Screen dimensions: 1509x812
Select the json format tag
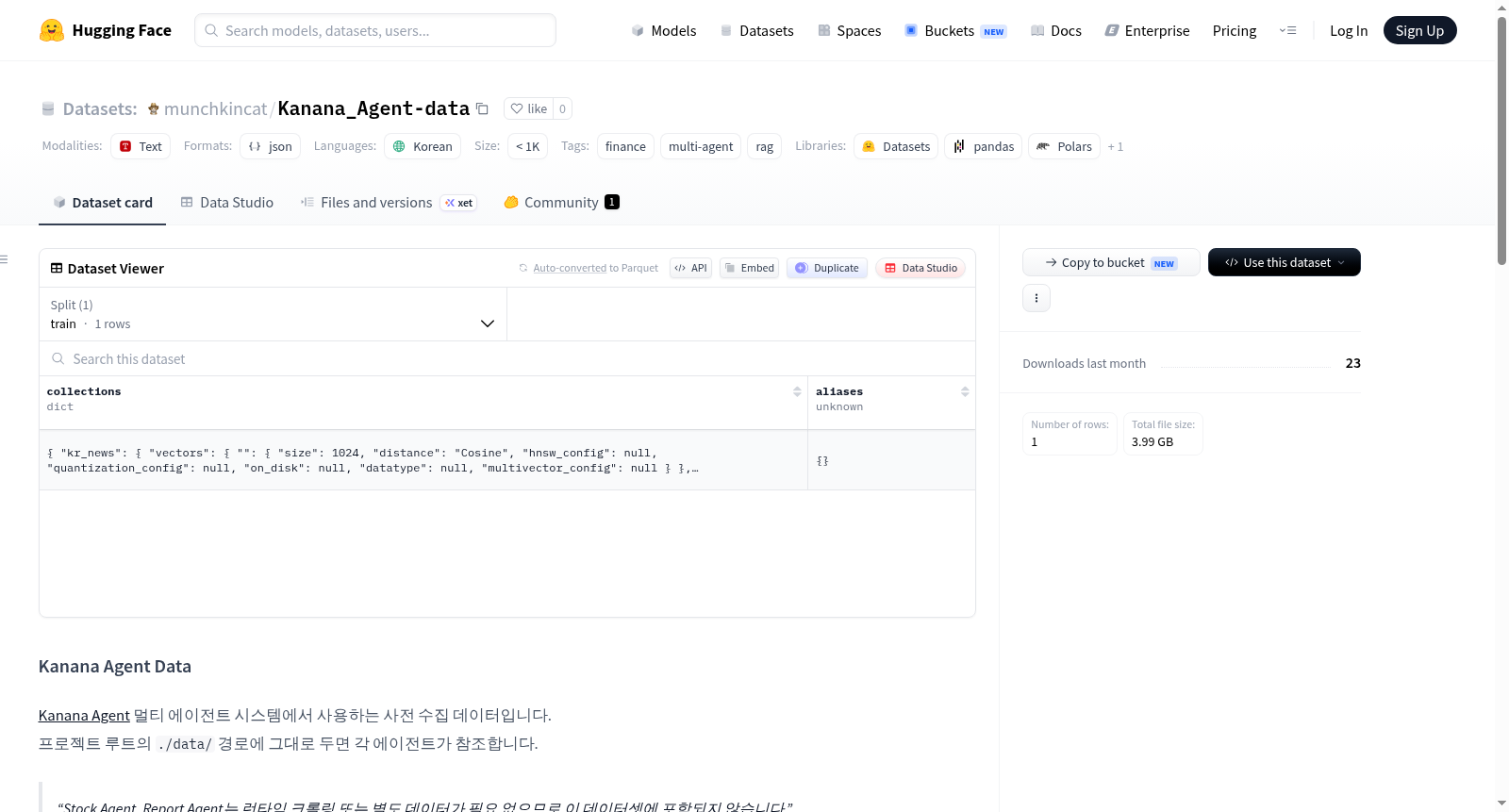point(270,146)
